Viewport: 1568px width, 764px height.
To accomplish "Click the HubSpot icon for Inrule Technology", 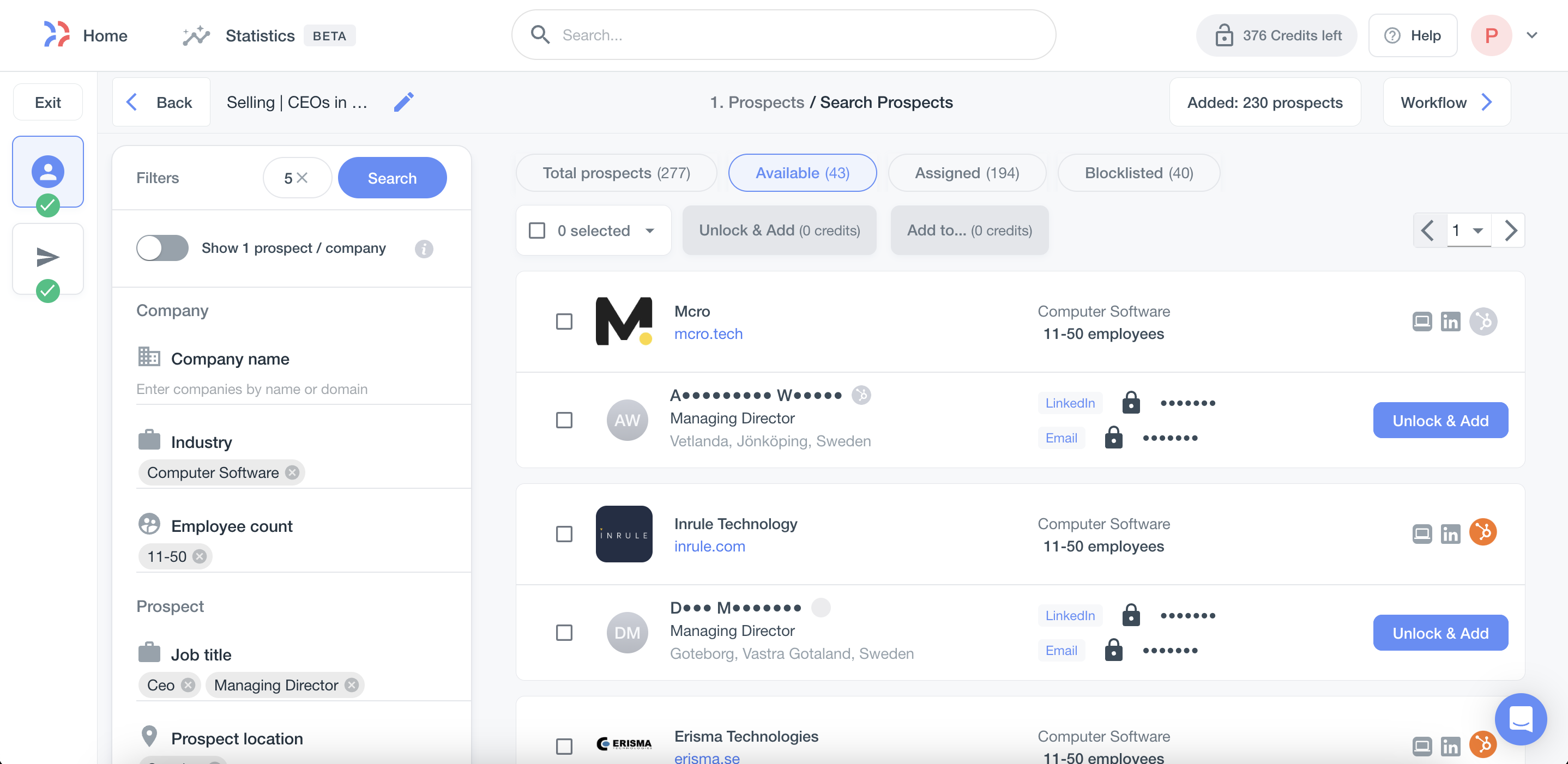I will click(1483, 533).
